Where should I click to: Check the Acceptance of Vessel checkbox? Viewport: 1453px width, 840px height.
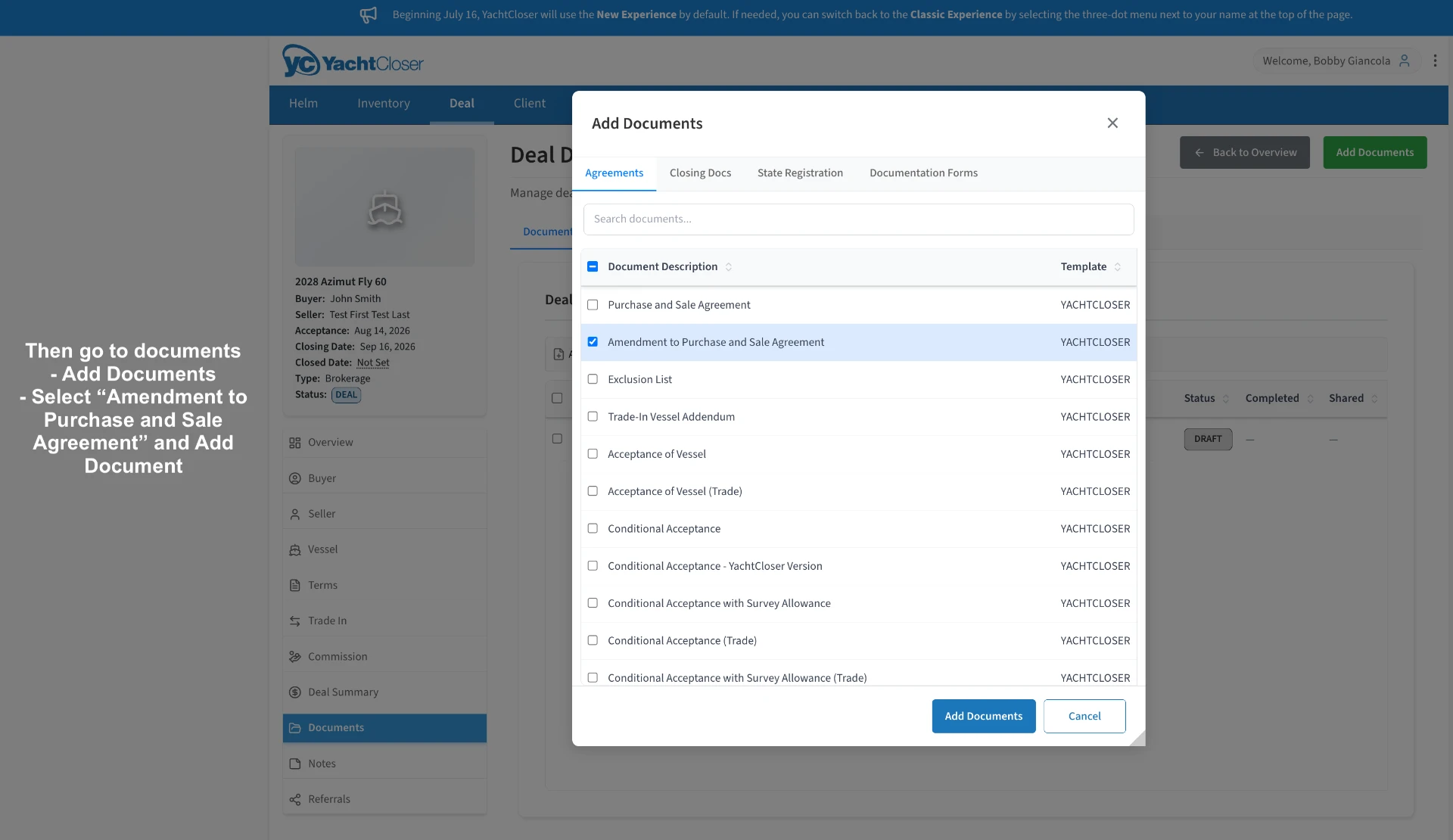click(x=593, y=454)
